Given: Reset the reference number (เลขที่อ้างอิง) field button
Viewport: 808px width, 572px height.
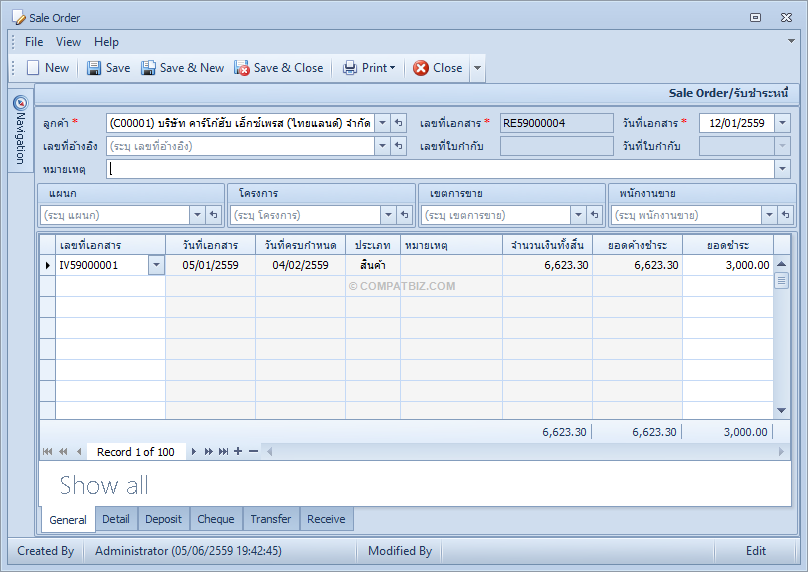Looking at the screenshot, I should pos(399,146).
